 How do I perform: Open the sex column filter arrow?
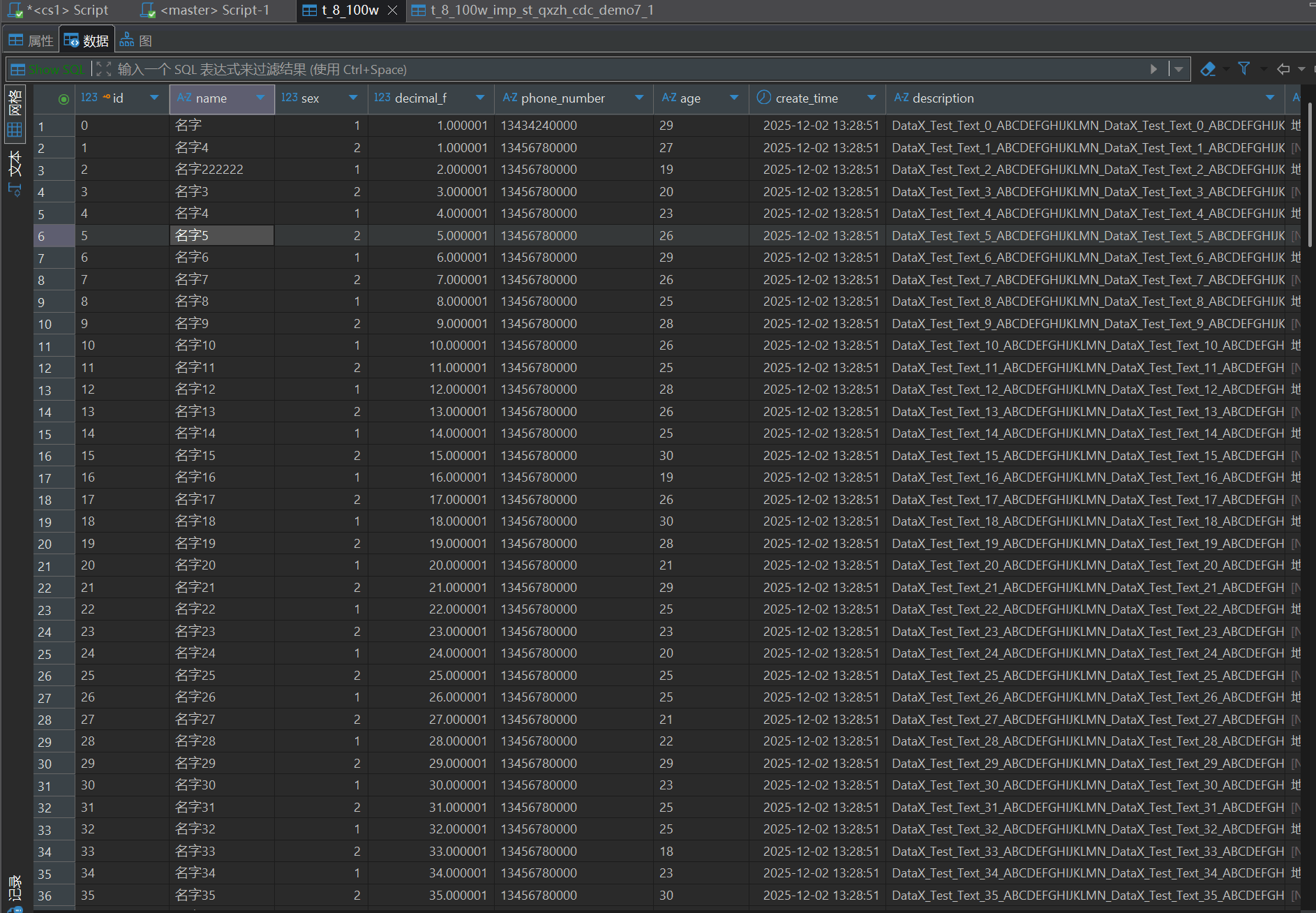tap(353, 98)
